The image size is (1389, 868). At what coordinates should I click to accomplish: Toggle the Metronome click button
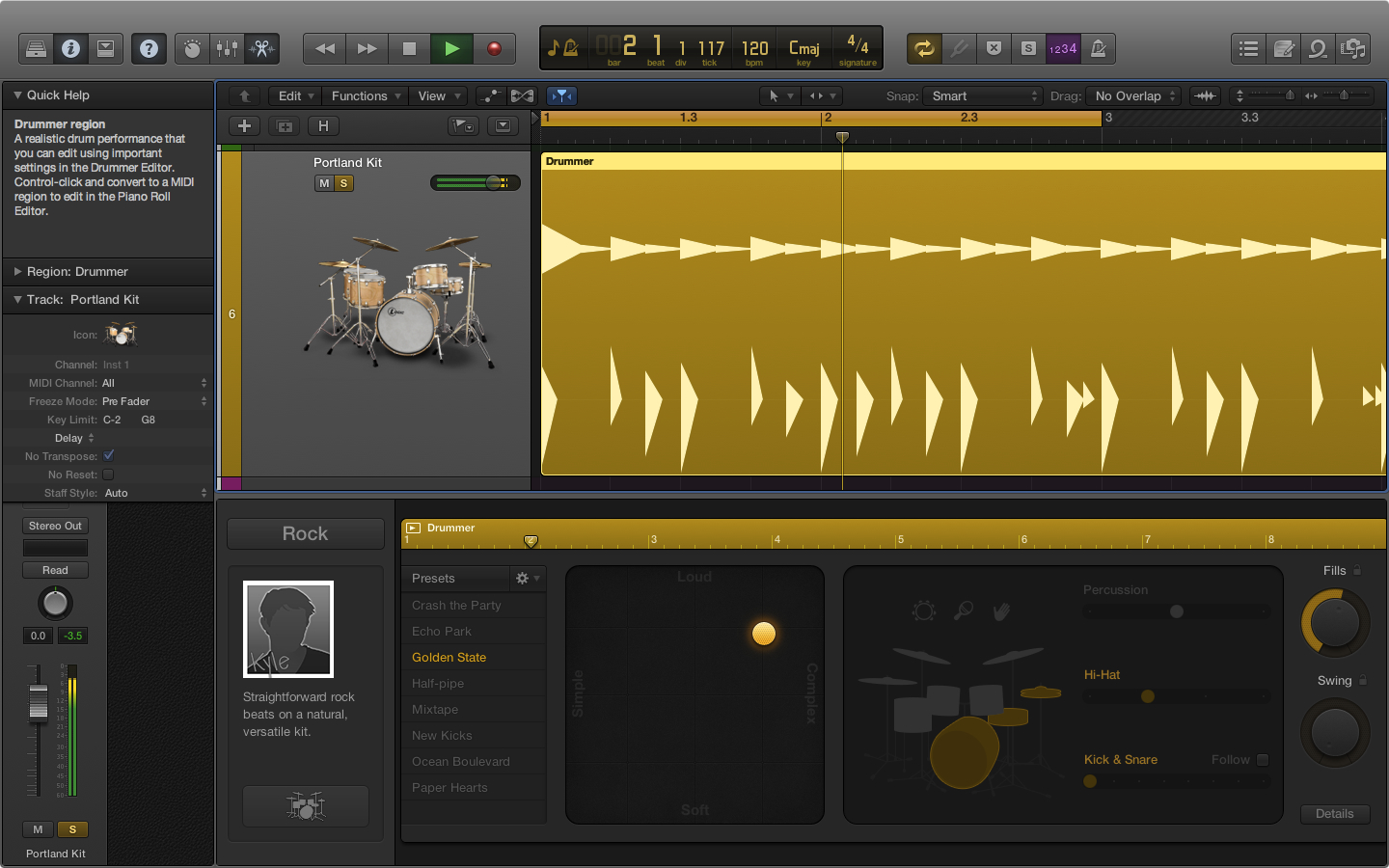click(x=1098, y=48)
